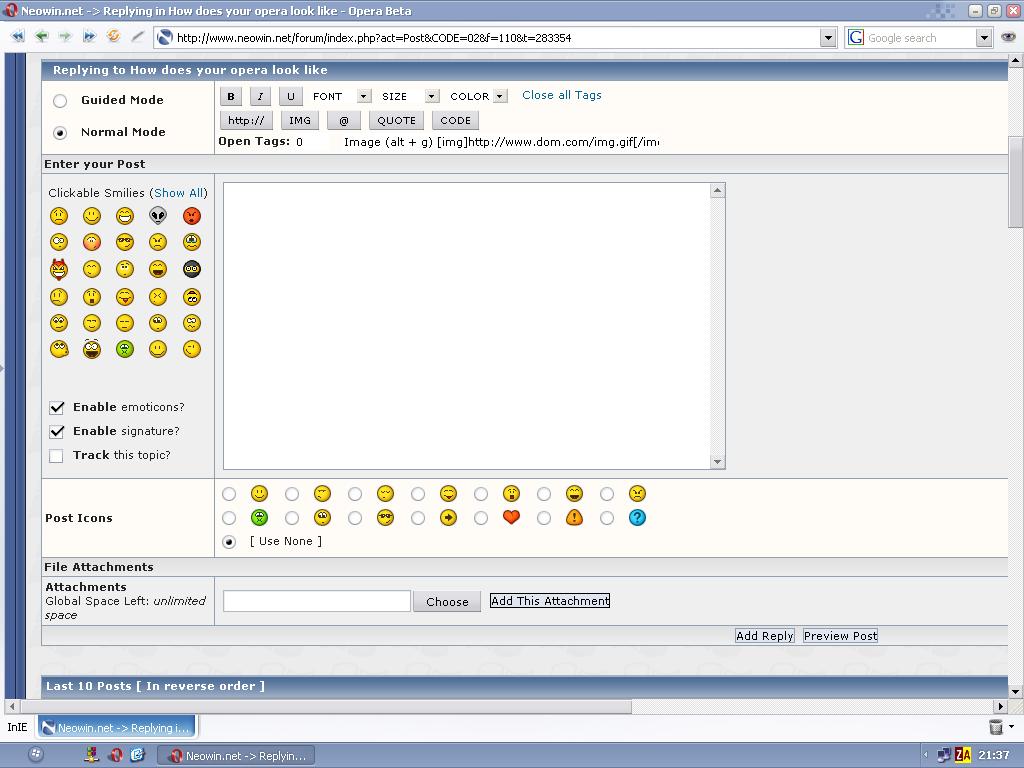Screen dimensions: 1024x768
Task: Insert the red angry smiley
Action: [x=191, y=216]
